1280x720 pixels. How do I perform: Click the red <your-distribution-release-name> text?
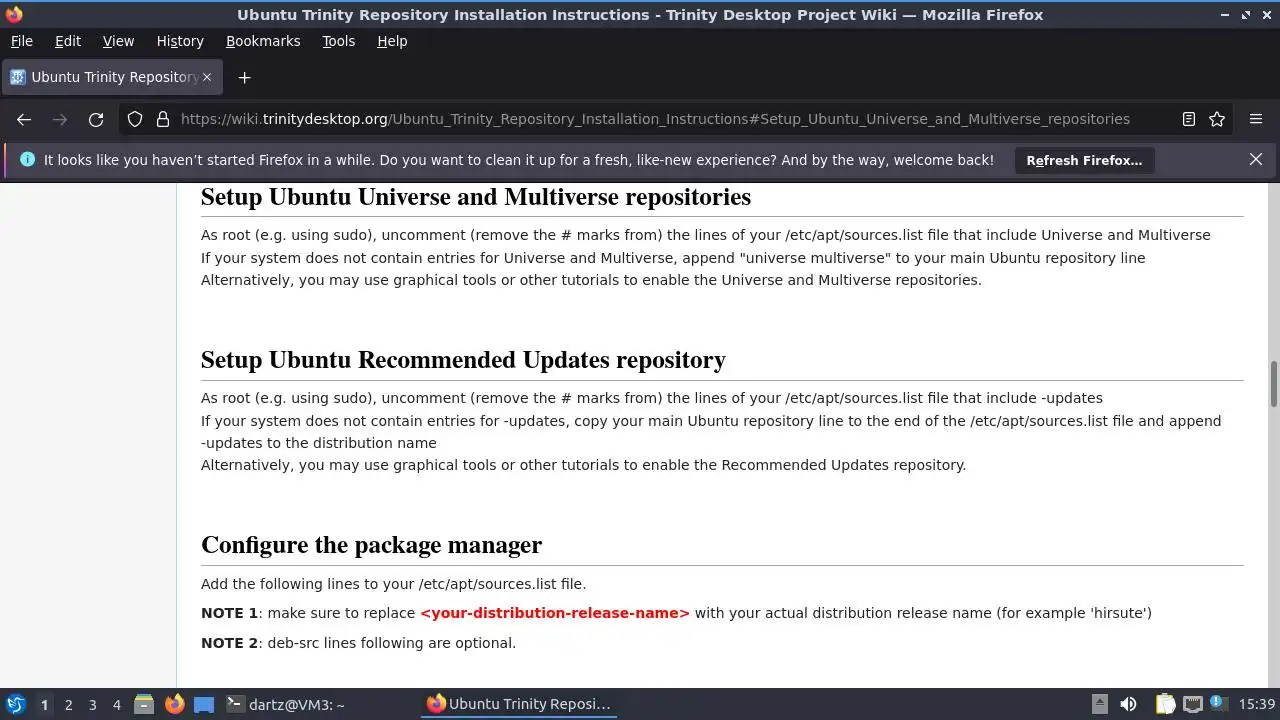555,613
